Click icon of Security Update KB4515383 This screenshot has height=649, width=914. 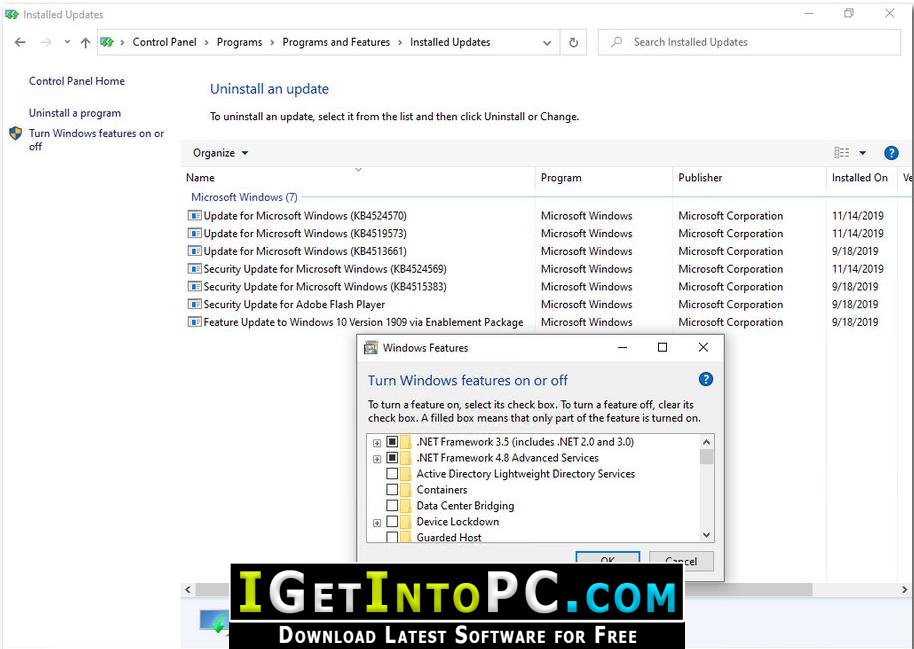194,287
